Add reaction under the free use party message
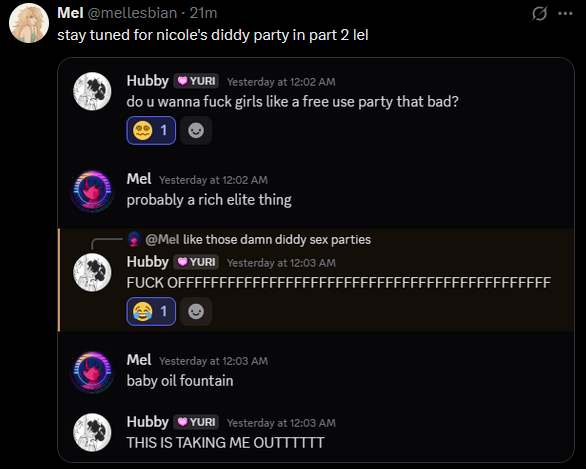 point(196,130)
